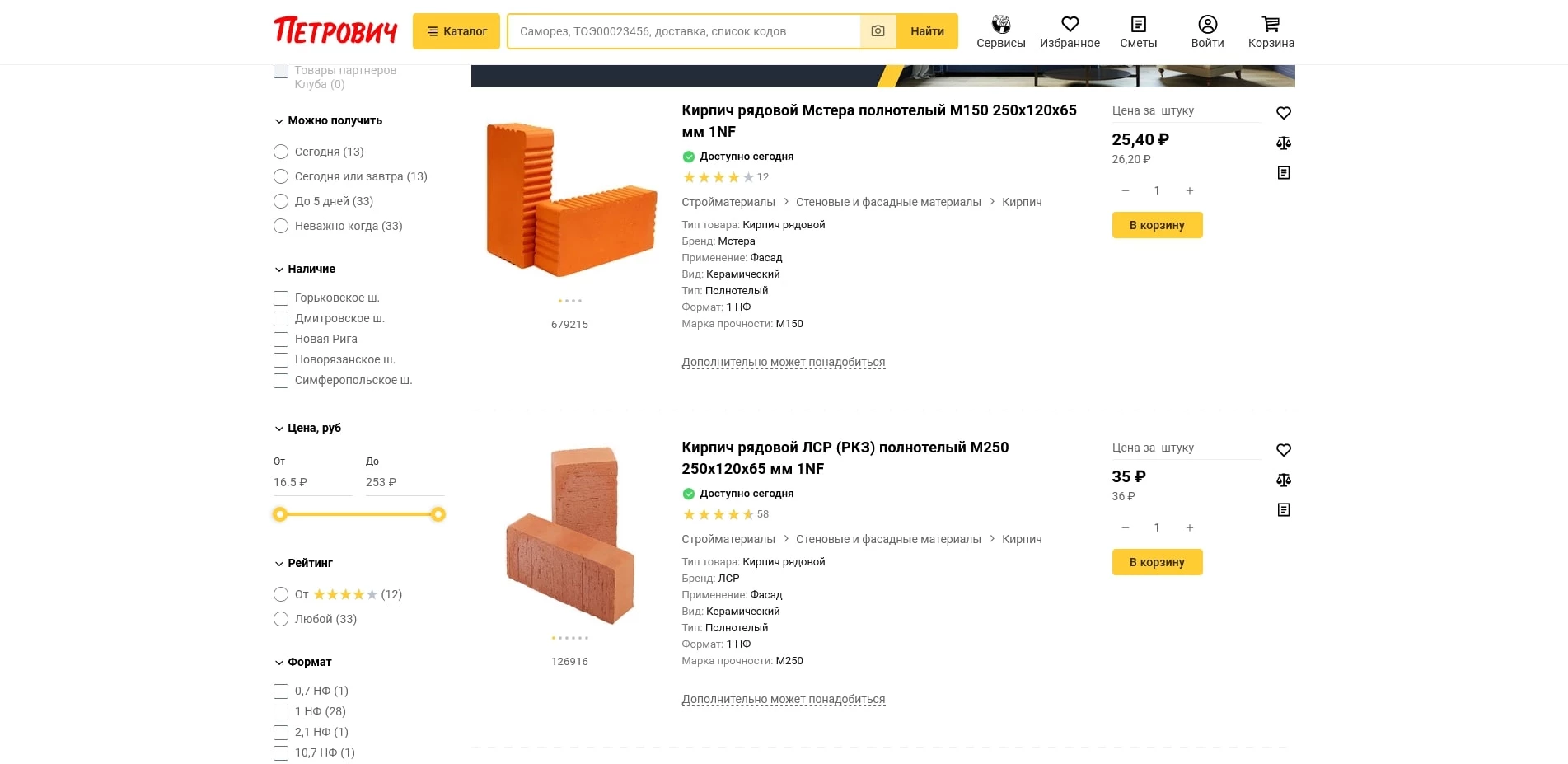Screen dimensions: 1568x764
Task: Open the Корзина cart icon
Action: tap(1271, 25)
